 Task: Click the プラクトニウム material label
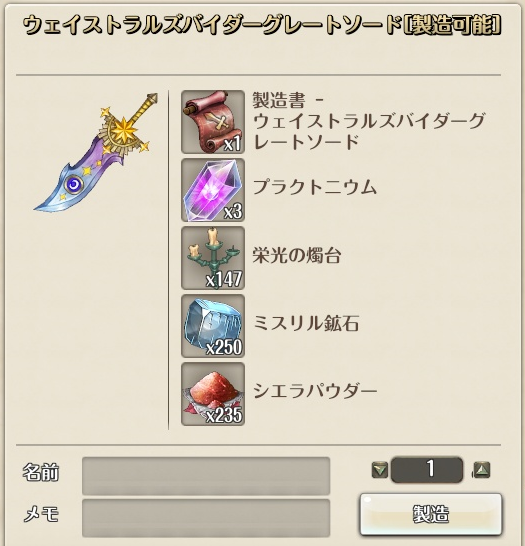click(315, 187)
